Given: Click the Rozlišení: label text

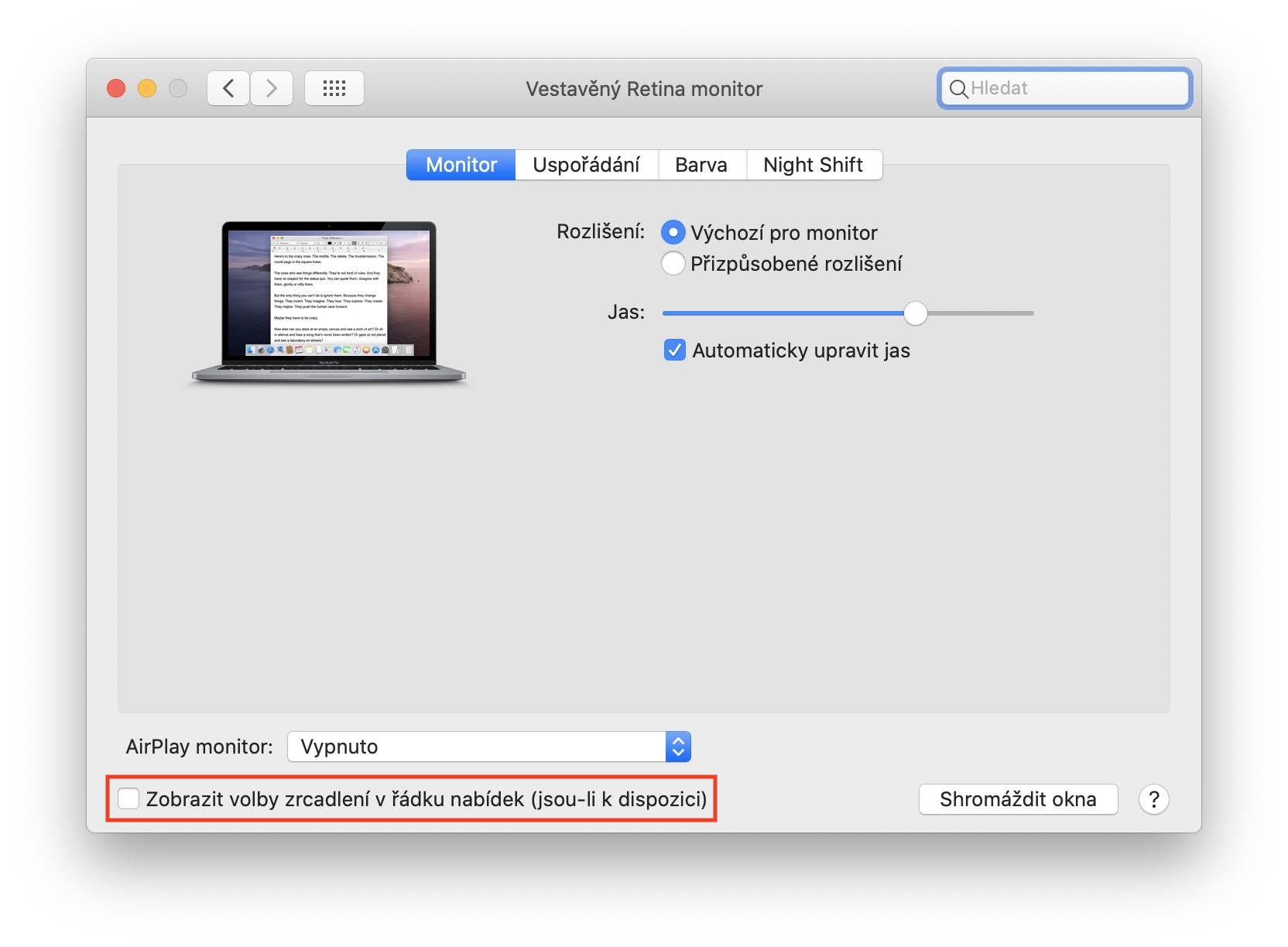Looking at the screenshot, I should pos(601,231).
